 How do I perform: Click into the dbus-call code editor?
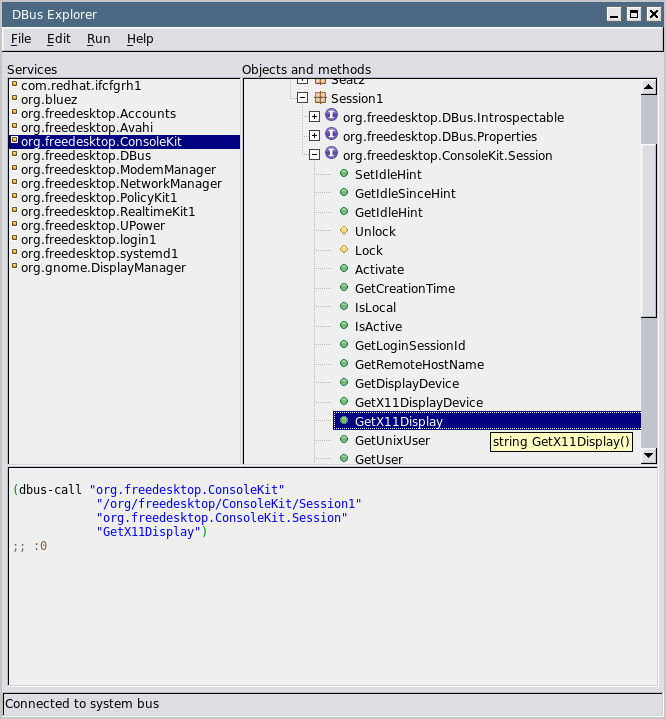coord(333,576)
